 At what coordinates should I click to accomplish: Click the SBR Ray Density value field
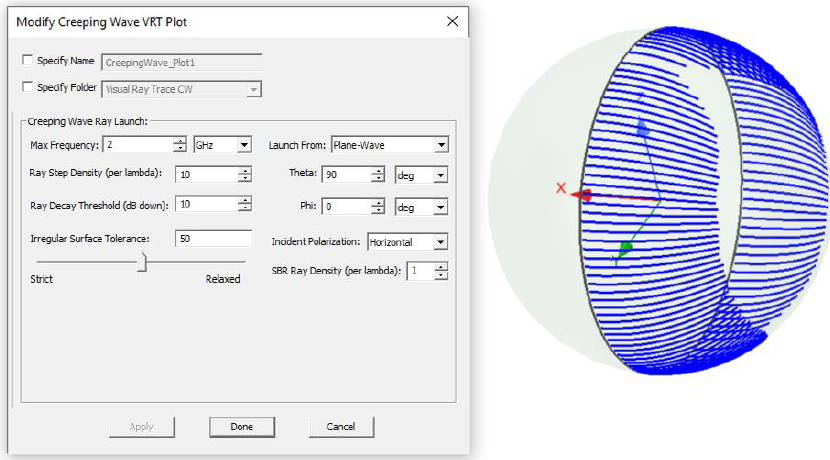tap(421, 270)
